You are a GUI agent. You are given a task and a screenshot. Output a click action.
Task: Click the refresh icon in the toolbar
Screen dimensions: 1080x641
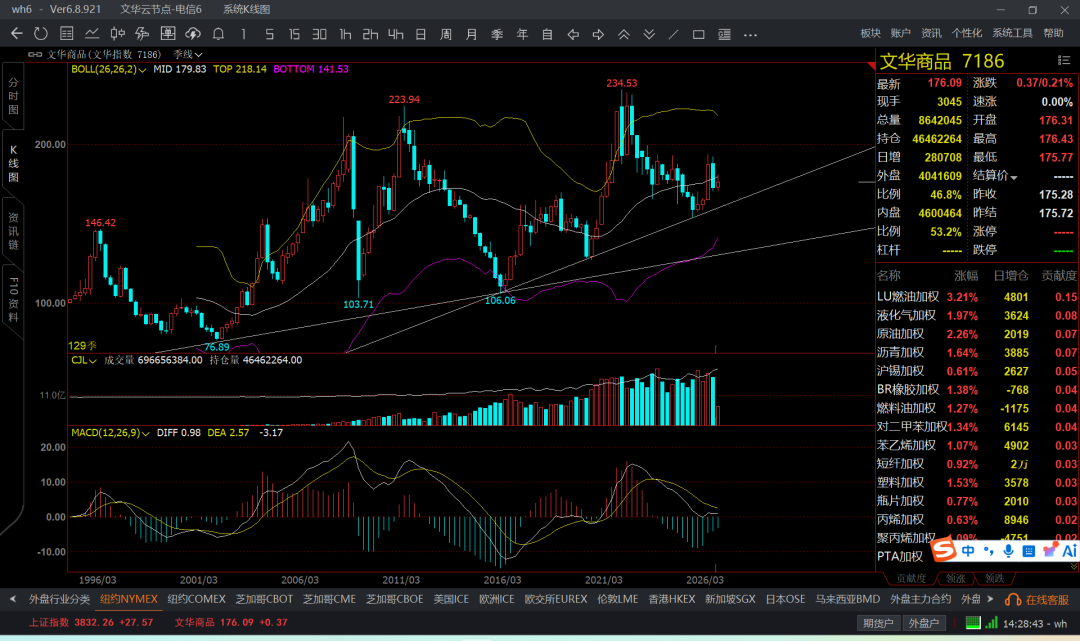41,34
